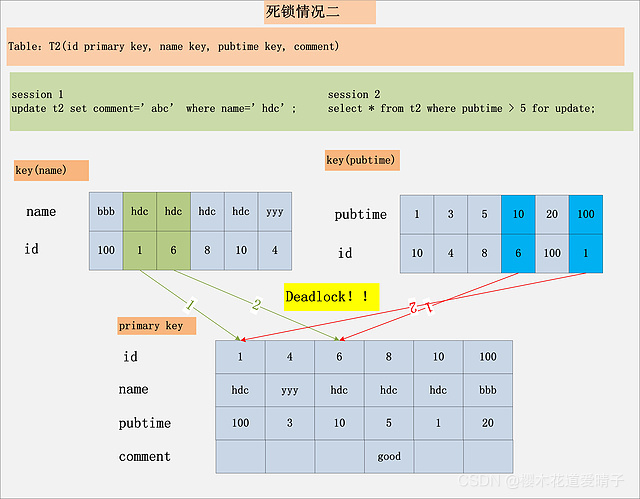
Task: Select the bbb cell in name index
Action: (x=105, y=212)
